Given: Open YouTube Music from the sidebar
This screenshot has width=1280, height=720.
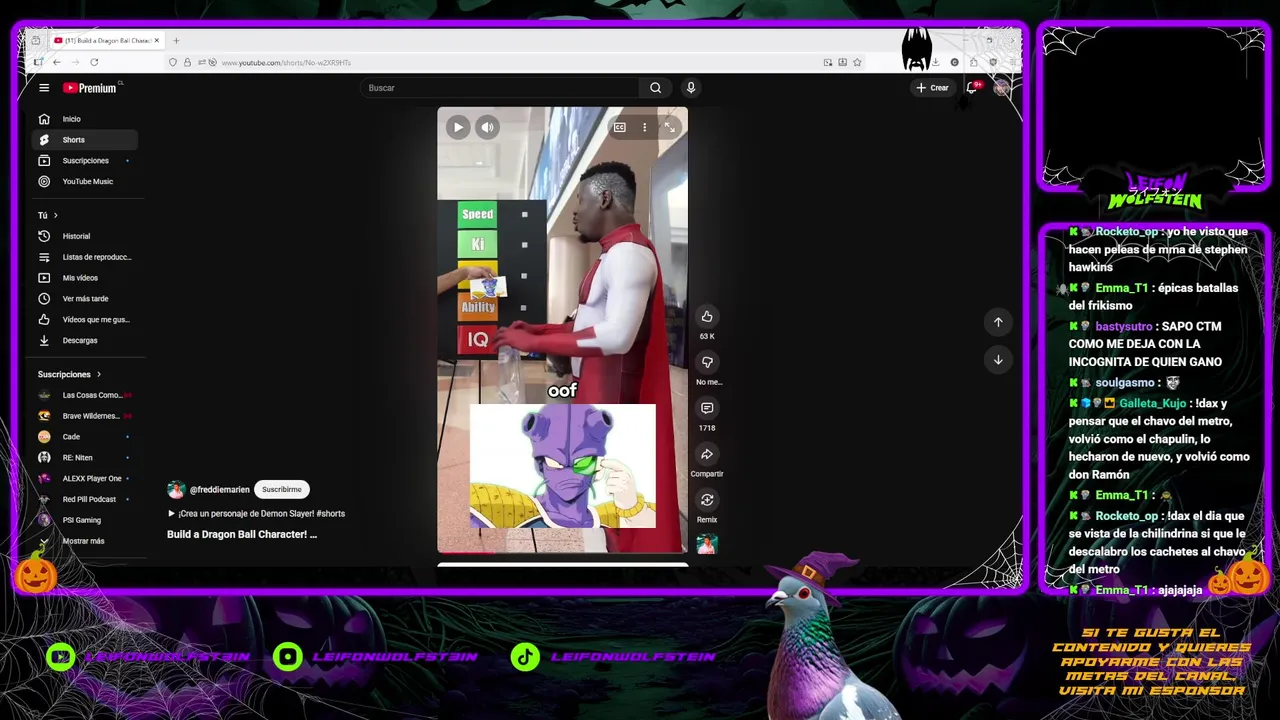Looking at the screenshot, I should click(x=85, y=182).
